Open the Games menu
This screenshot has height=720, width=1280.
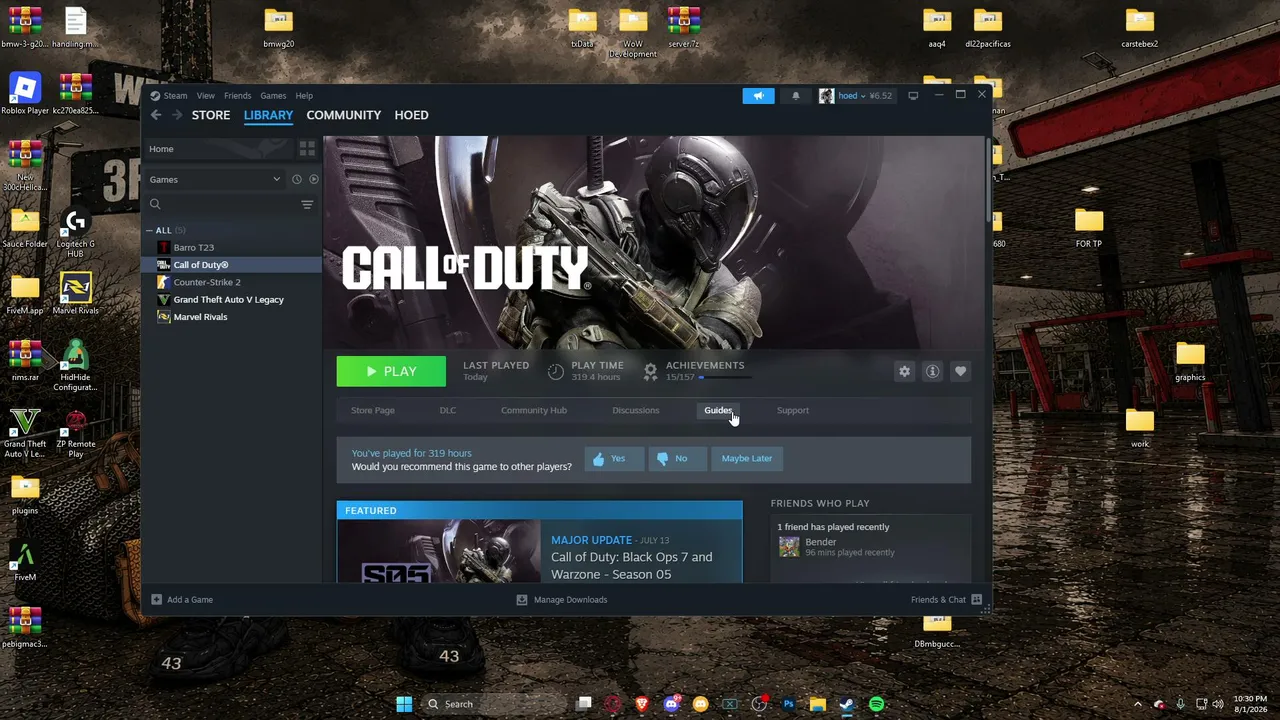273,96
